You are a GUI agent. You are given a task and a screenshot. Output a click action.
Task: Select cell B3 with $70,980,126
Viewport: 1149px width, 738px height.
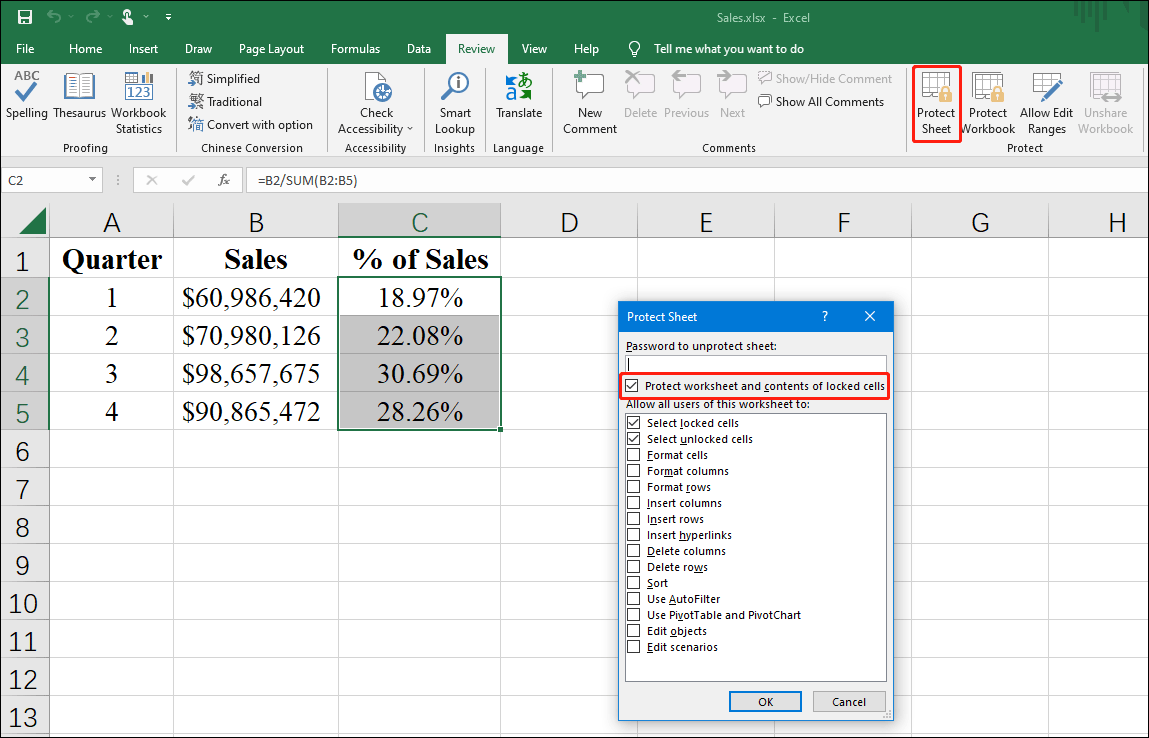[256, 336]
